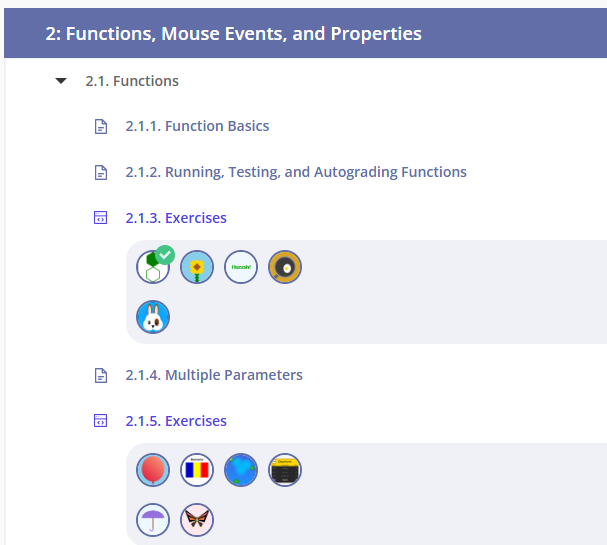
Task: Open the red balloon exercise
Action: tap(153, 470)
